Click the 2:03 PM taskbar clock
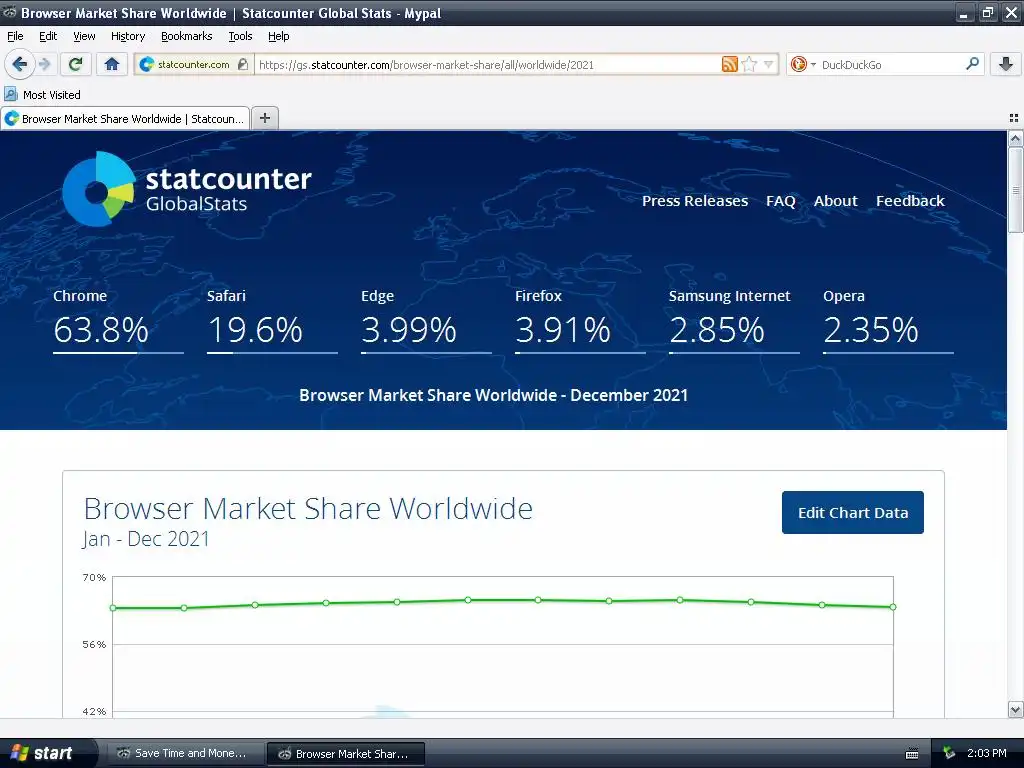 click(x=987, y=753)
